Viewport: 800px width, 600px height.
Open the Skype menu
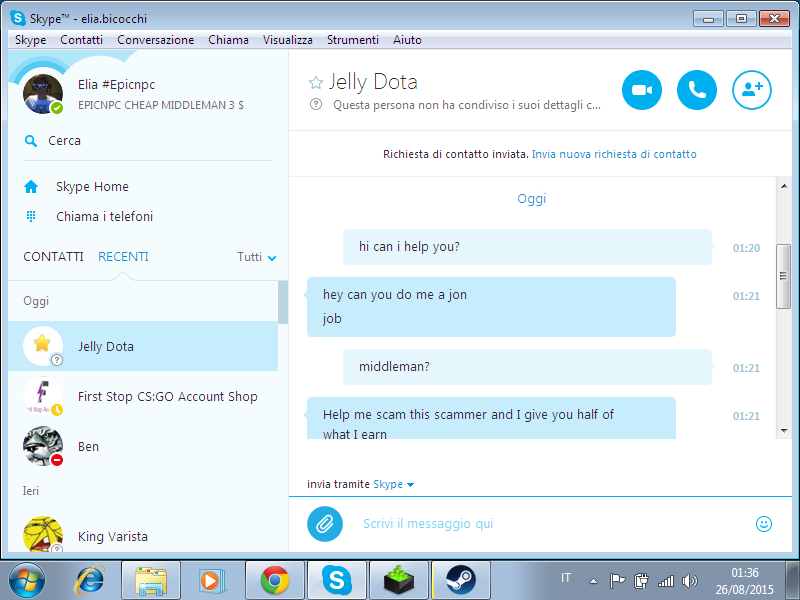point(31,40)
